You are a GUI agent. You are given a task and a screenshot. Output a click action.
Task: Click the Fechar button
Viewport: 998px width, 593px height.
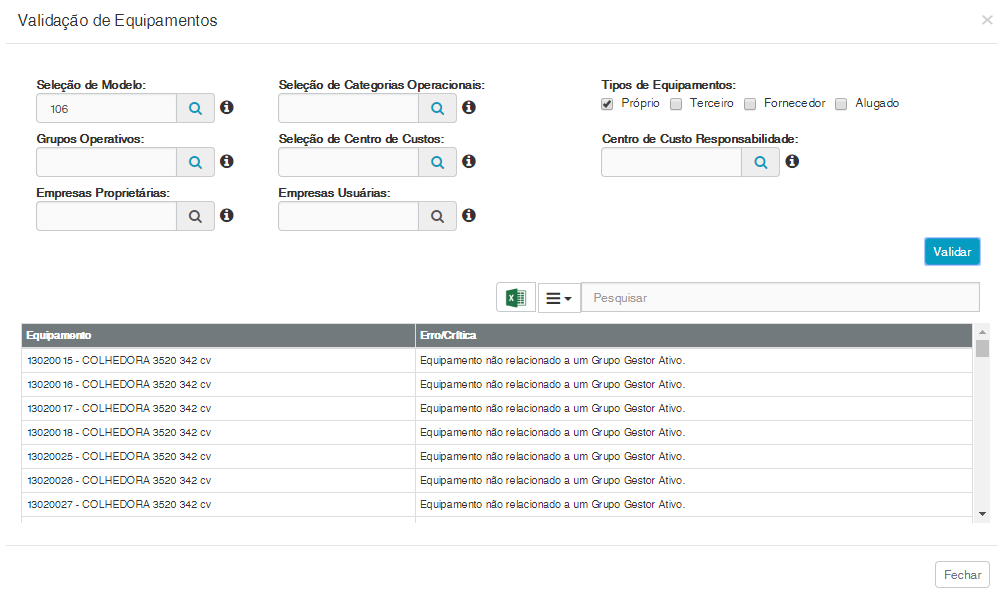pyautogui.click(x=962, y=575)
